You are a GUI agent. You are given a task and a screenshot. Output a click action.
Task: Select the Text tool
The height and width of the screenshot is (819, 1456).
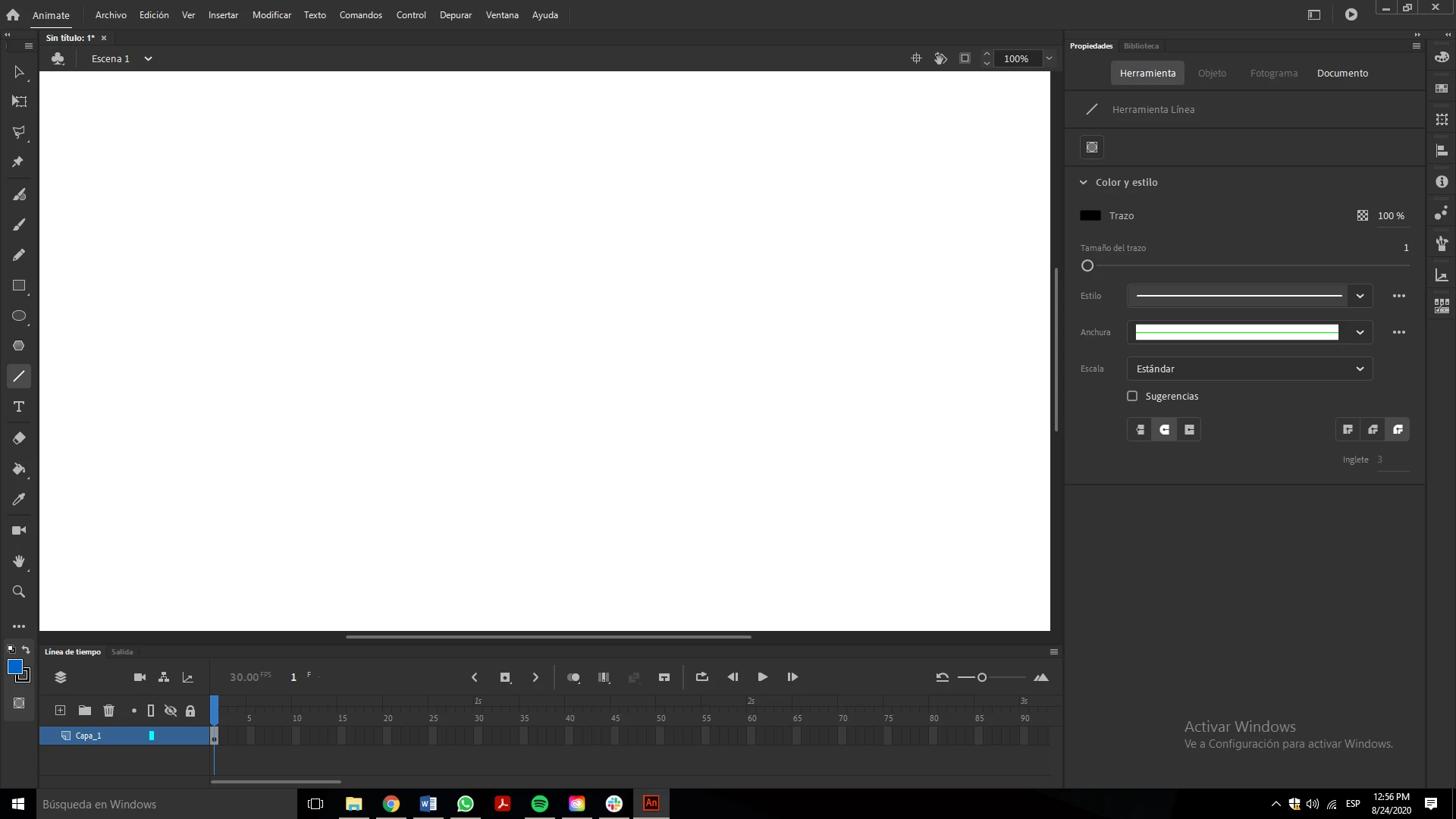pos(19,407)
